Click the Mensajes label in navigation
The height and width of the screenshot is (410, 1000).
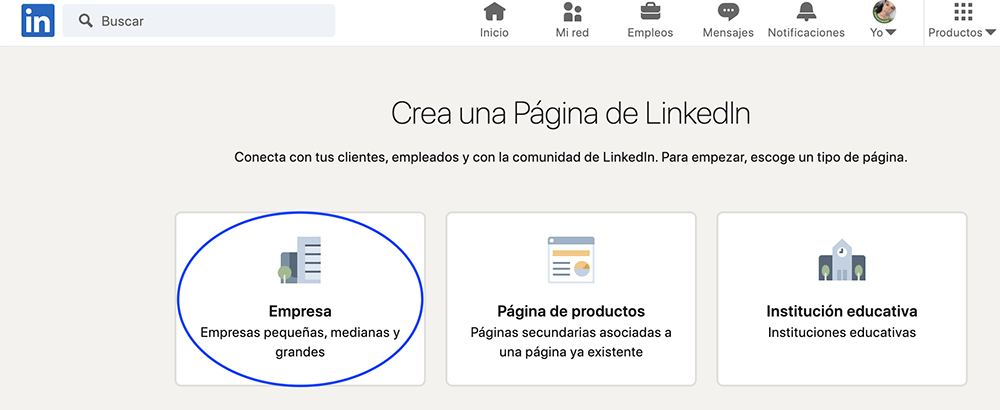click(728, 33)
